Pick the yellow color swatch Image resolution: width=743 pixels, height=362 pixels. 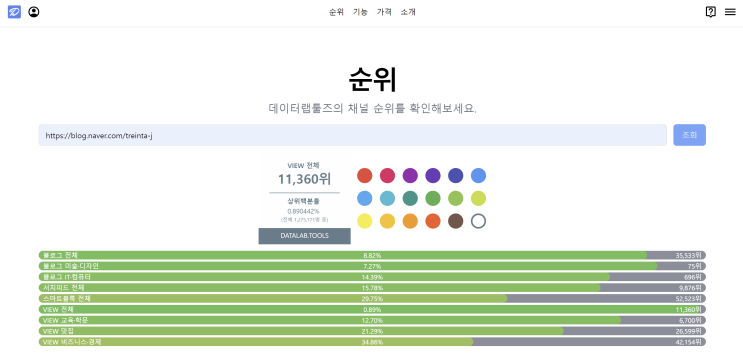coord(364,221)
